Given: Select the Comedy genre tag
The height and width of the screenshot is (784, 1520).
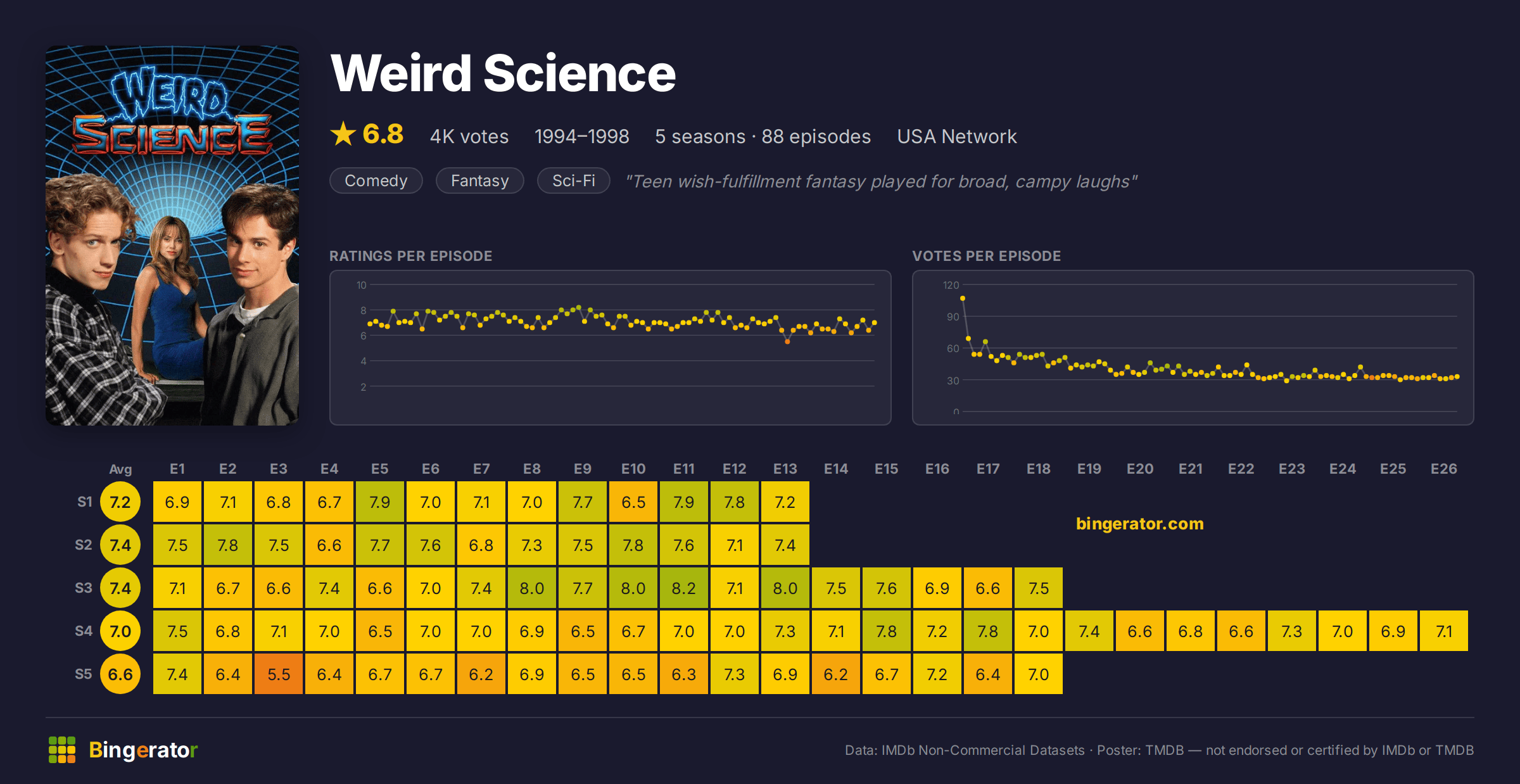Looking at the screenshot, I should (x=376, y=180).
